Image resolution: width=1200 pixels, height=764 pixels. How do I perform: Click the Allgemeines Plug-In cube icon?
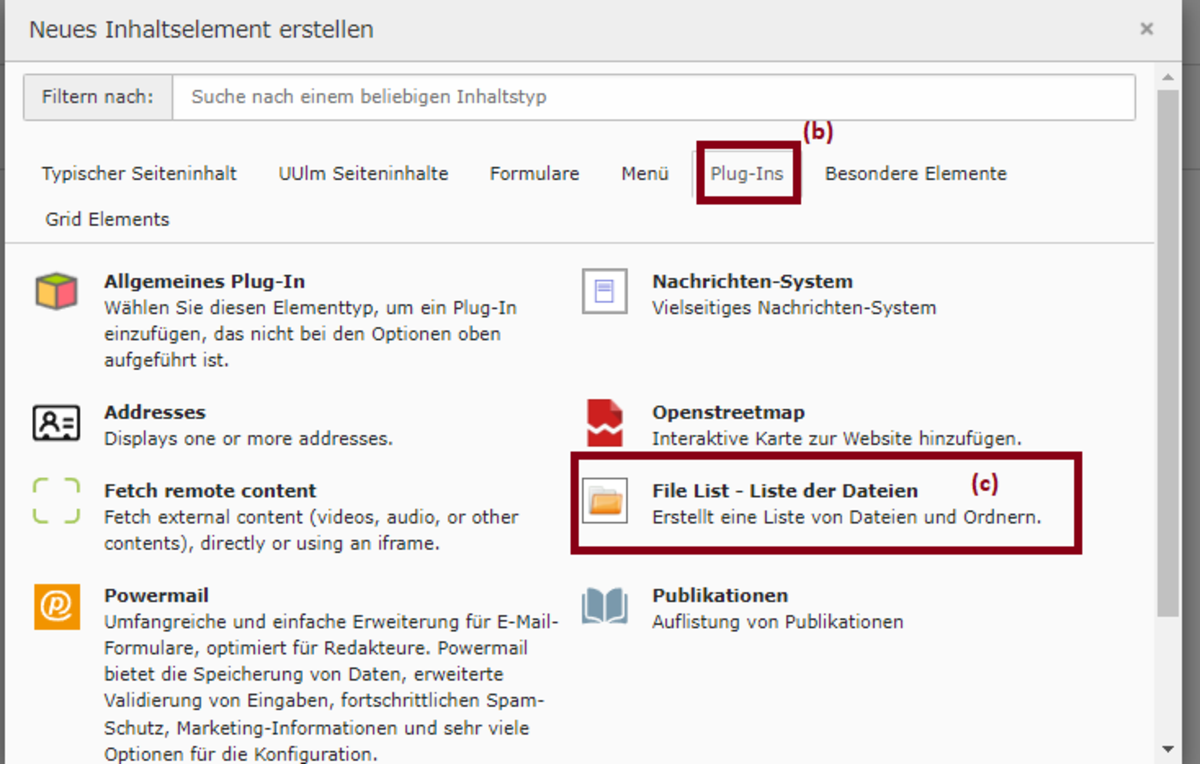(56, 291)
